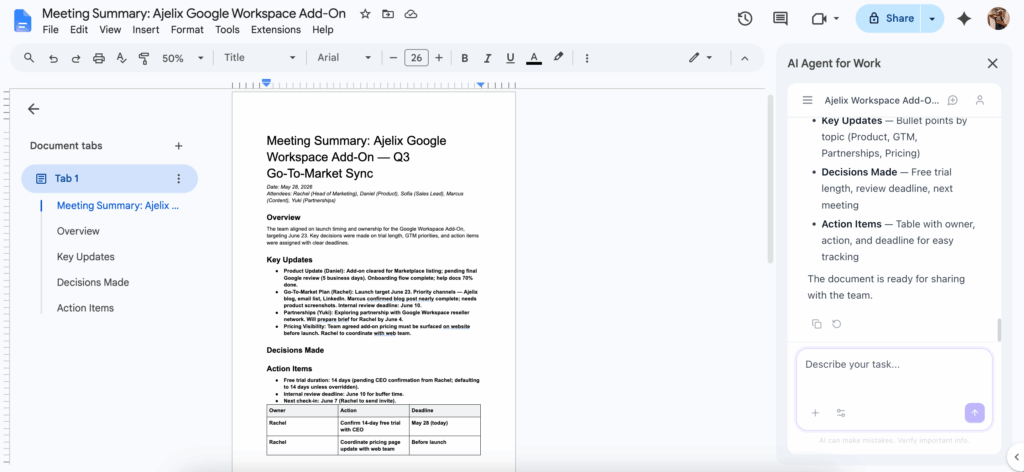This screenshot has height=472, width=1024.
Task: Search the menus magnifier icon
Action: click(x=29, y=58)
